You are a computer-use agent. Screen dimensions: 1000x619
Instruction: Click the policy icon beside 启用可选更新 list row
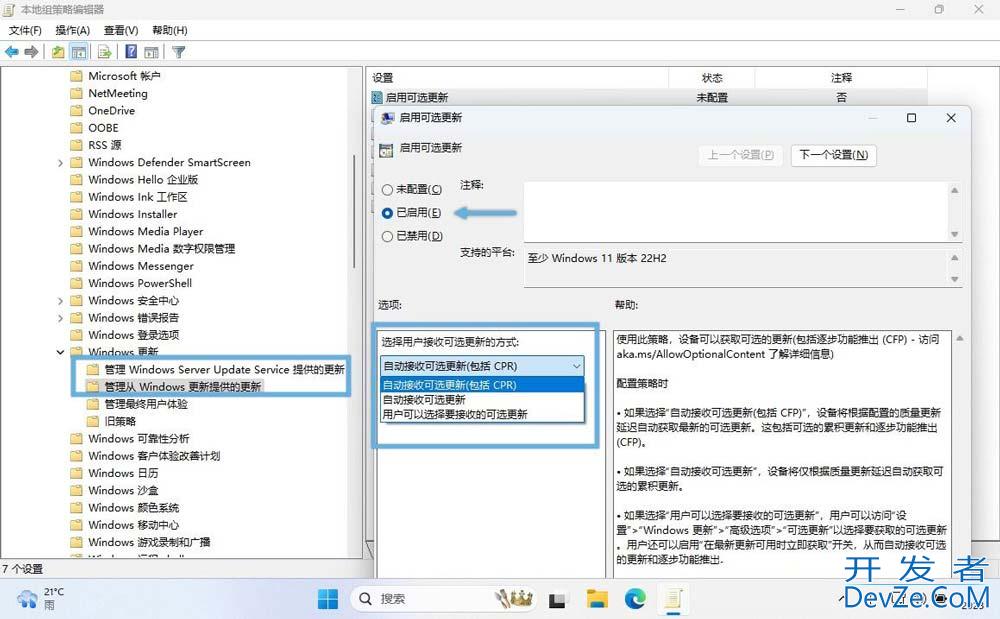tap(377, 98)
